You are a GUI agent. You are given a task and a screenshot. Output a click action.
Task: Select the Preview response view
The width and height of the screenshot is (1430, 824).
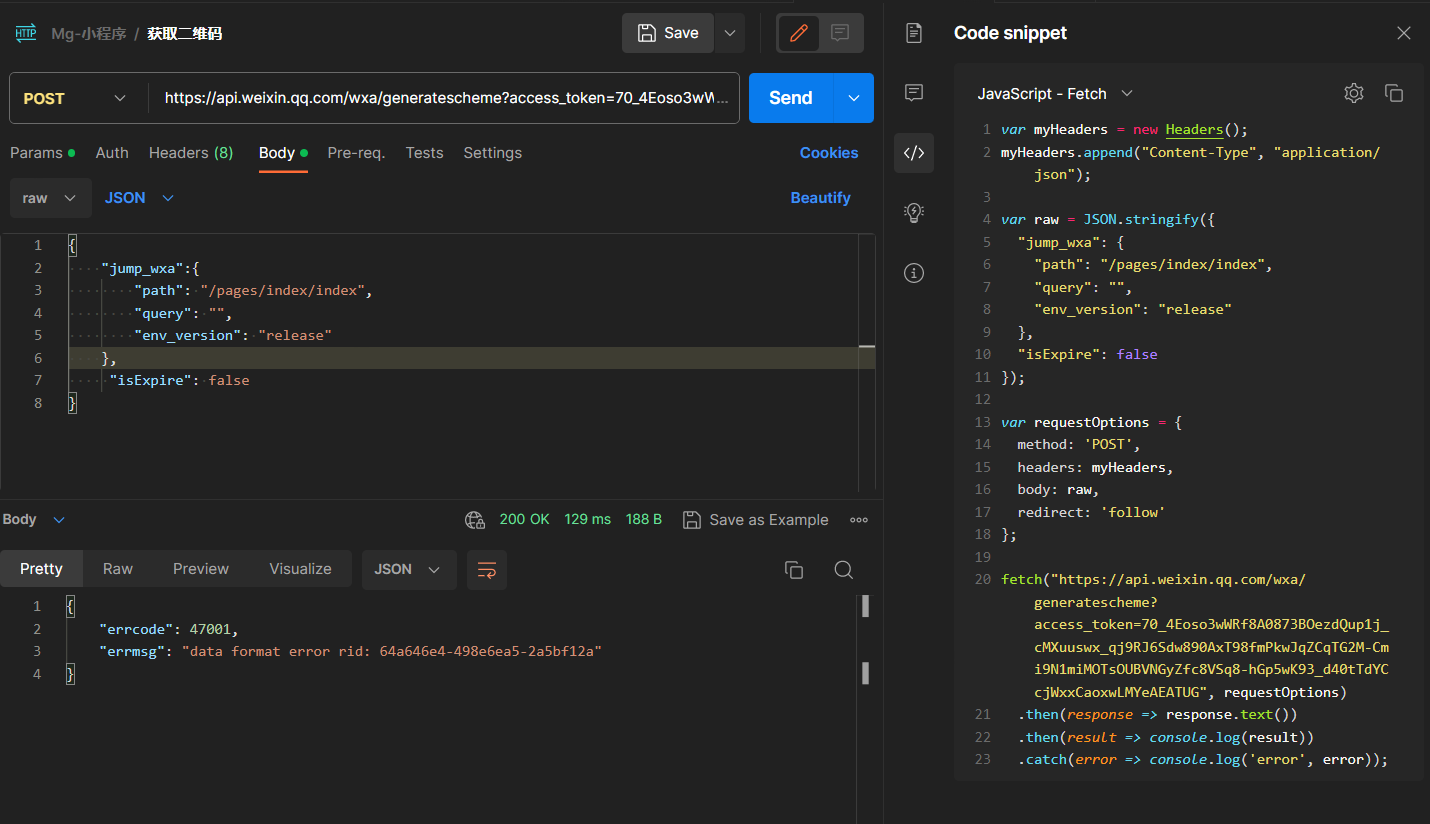(201, 569)
